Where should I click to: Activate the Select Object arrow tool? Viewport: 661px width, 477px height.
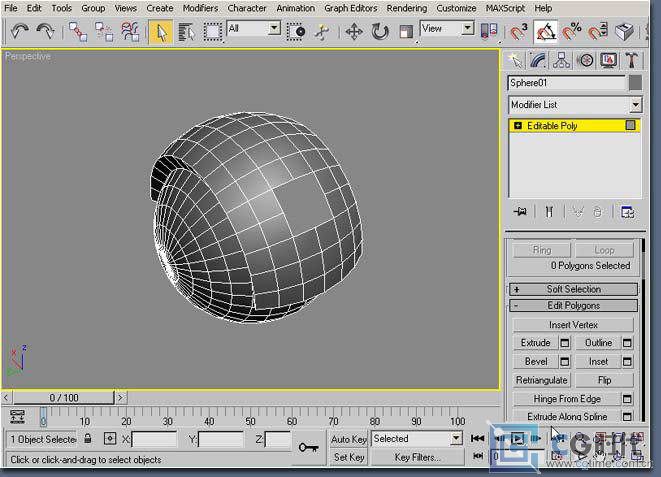(161, 32)
